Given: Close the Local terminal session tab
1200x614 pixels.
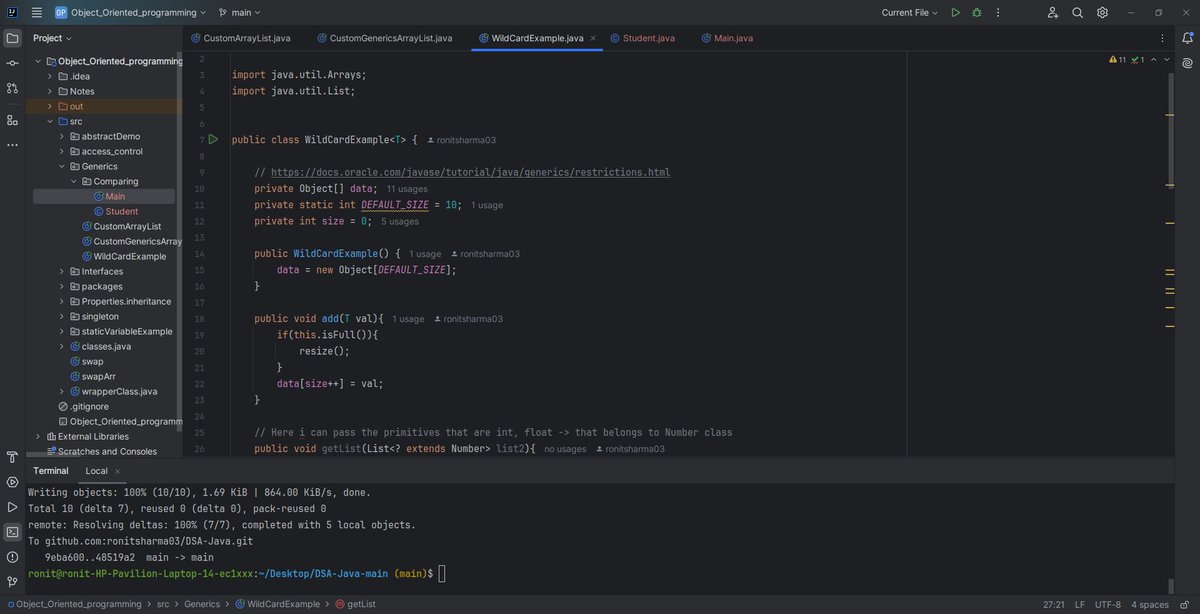Looking at the screenshot, I should point(117,471).
